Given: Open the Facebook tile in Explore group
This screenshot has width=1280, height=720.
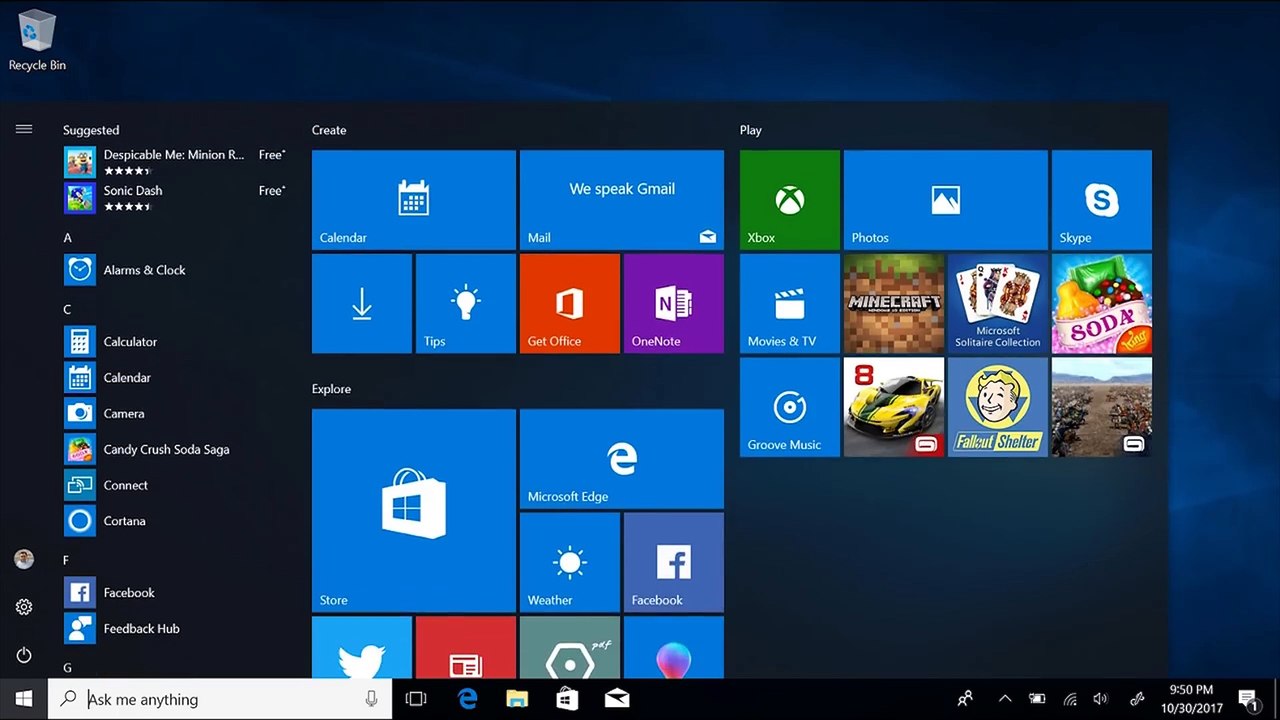Looking at the screenshot, I should click(x=674, y=562).
